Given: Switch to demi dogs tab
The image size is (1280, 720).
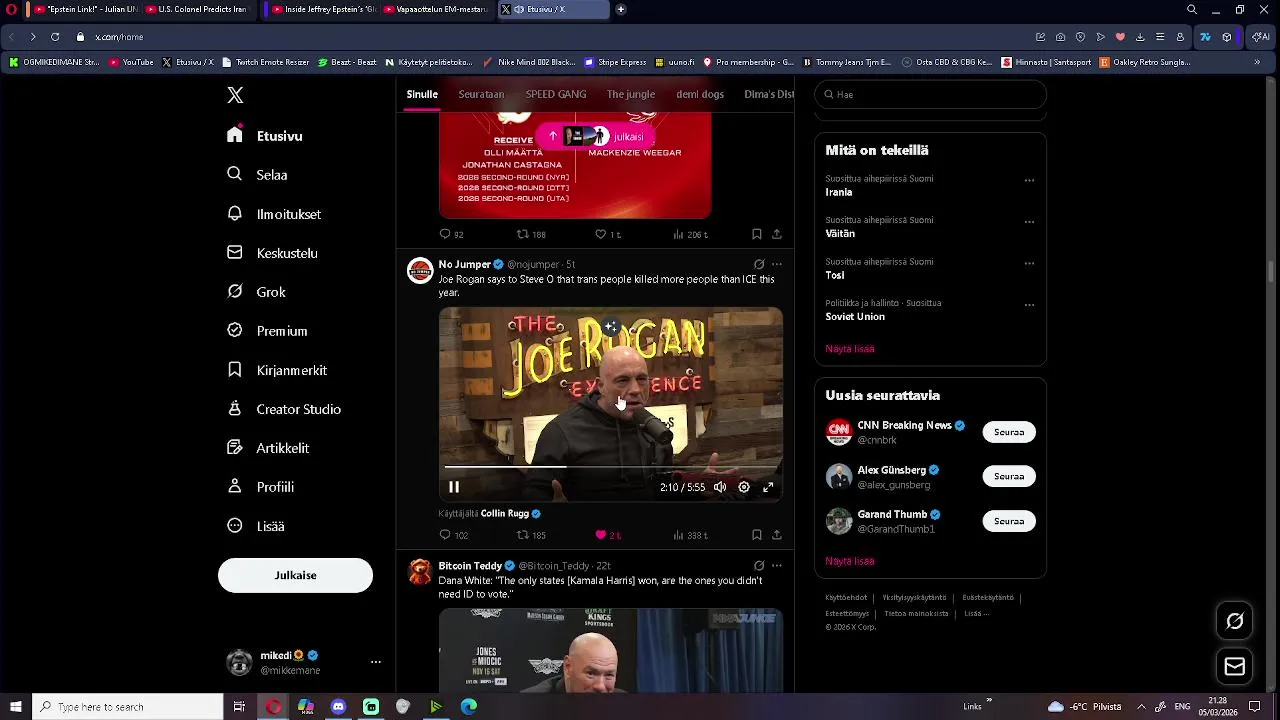Looking at the screenshot, I should coord(700,94).
